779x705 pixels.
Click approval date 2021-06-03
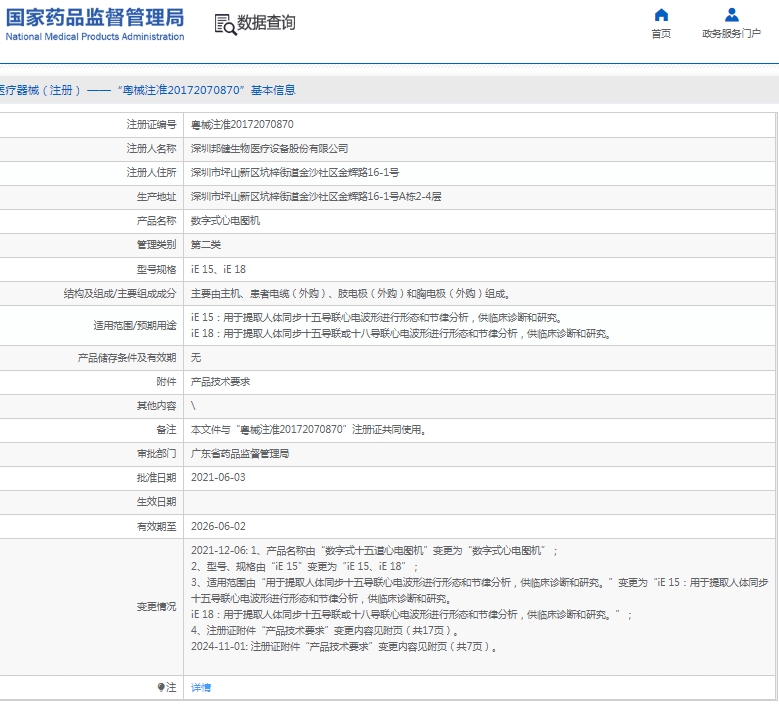pos(218,477)
